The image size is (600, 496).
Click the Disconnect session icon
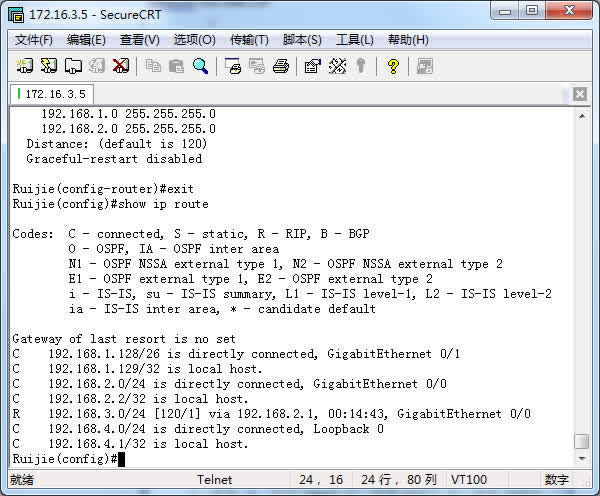(120, 66)
